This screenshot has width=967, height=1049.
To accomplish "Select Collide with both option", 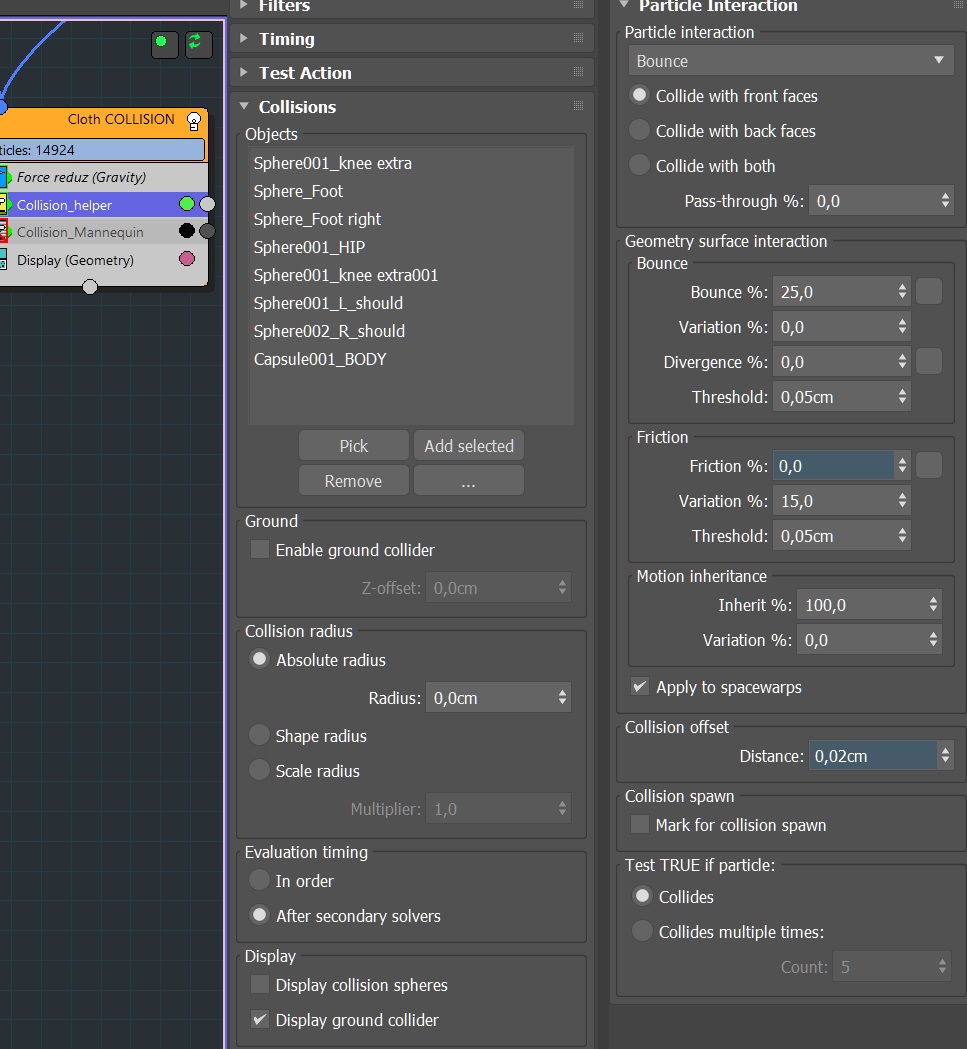I will click(x=640, y=166).
